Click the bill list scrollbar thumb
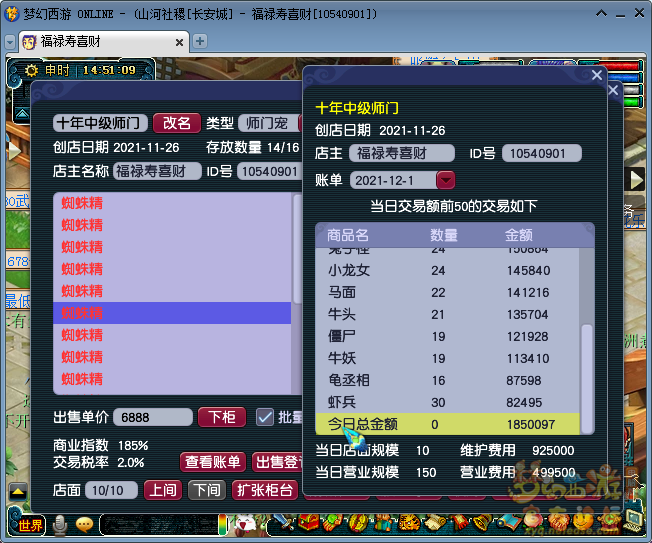The height and width of the screenshot is (543, 652). click(x=587, y=378)
